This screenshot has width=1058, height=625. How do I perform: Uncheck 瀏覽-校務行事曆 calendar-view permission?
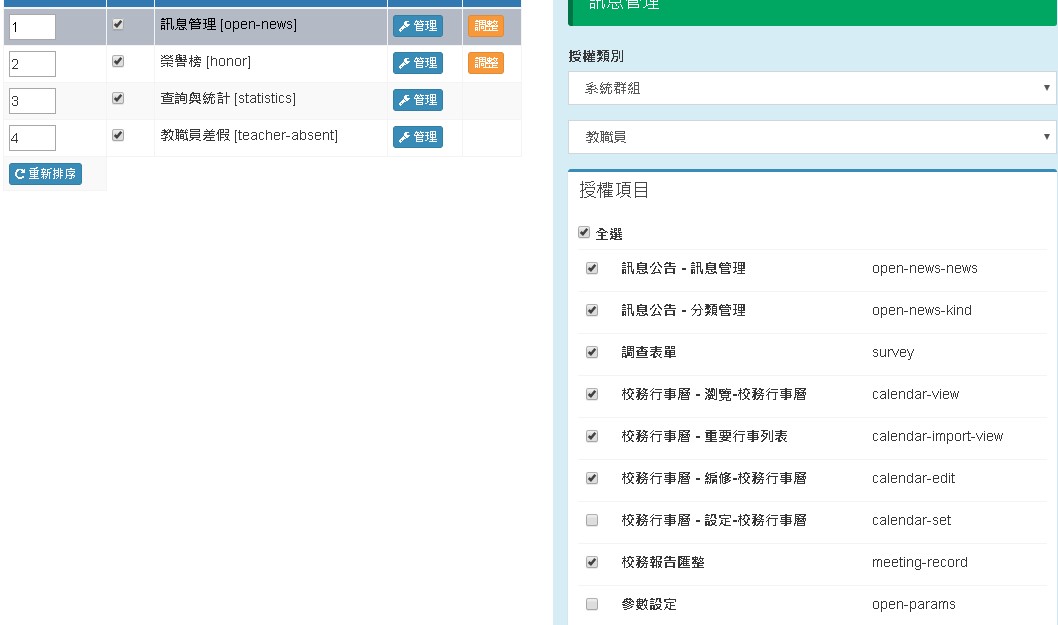(x=592, y=394)
